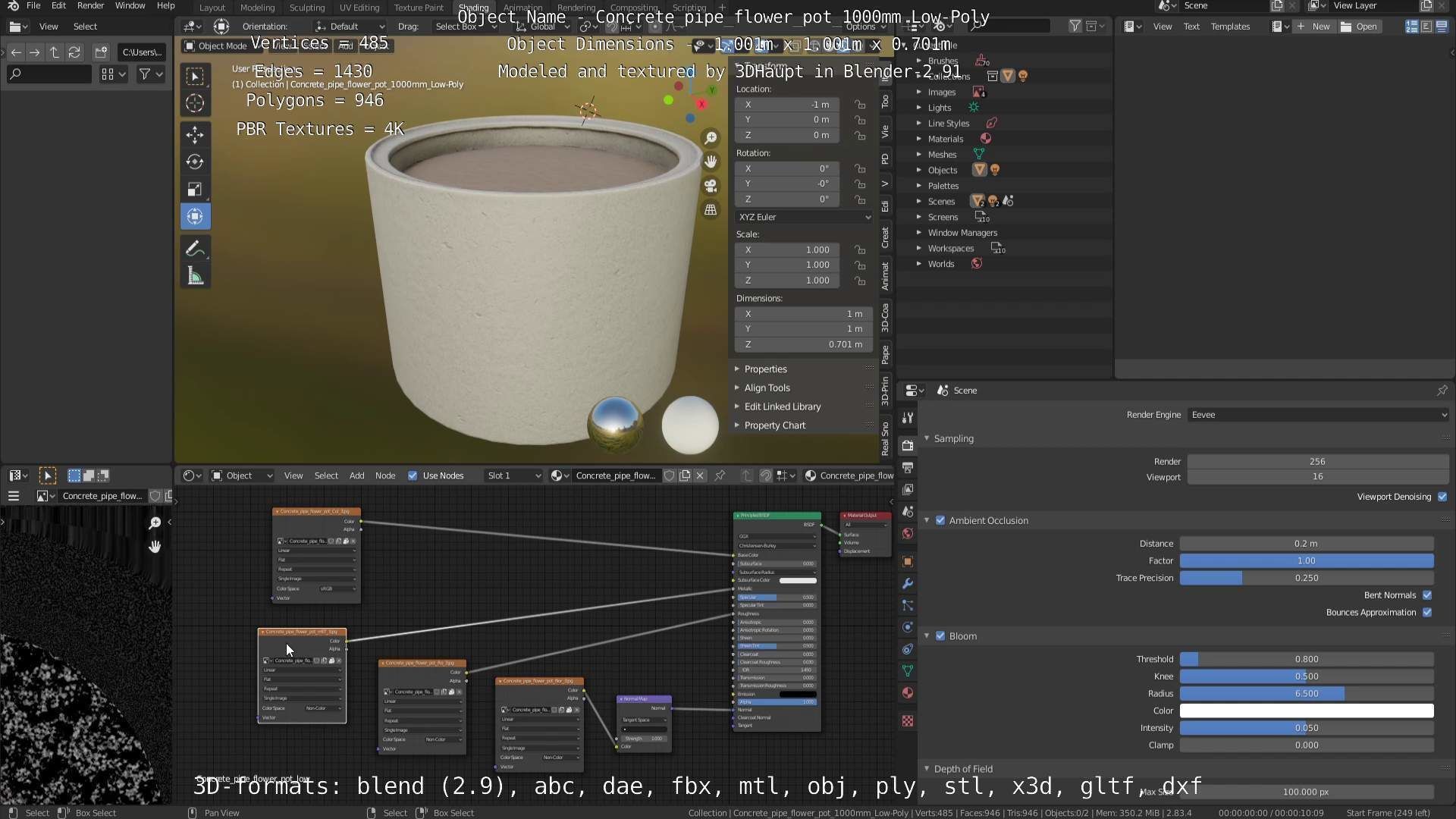The height and width of the screenshot is (819, 1456).
Task: Collapse the Sampling panel
Action: 953,439
